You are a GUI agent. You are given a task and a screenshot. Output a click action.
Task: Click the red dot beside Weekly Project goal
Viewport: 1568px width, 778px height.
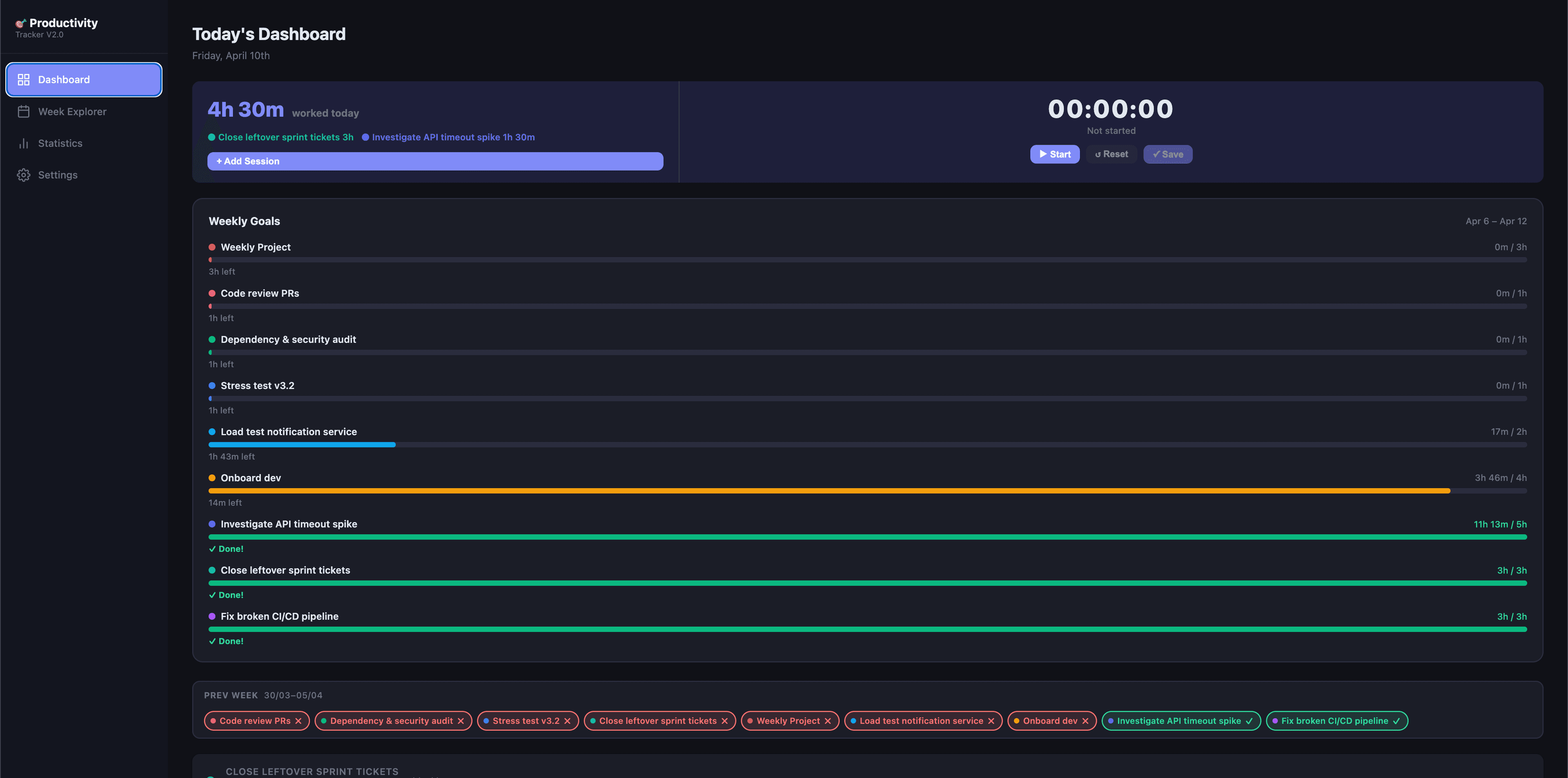212,247
